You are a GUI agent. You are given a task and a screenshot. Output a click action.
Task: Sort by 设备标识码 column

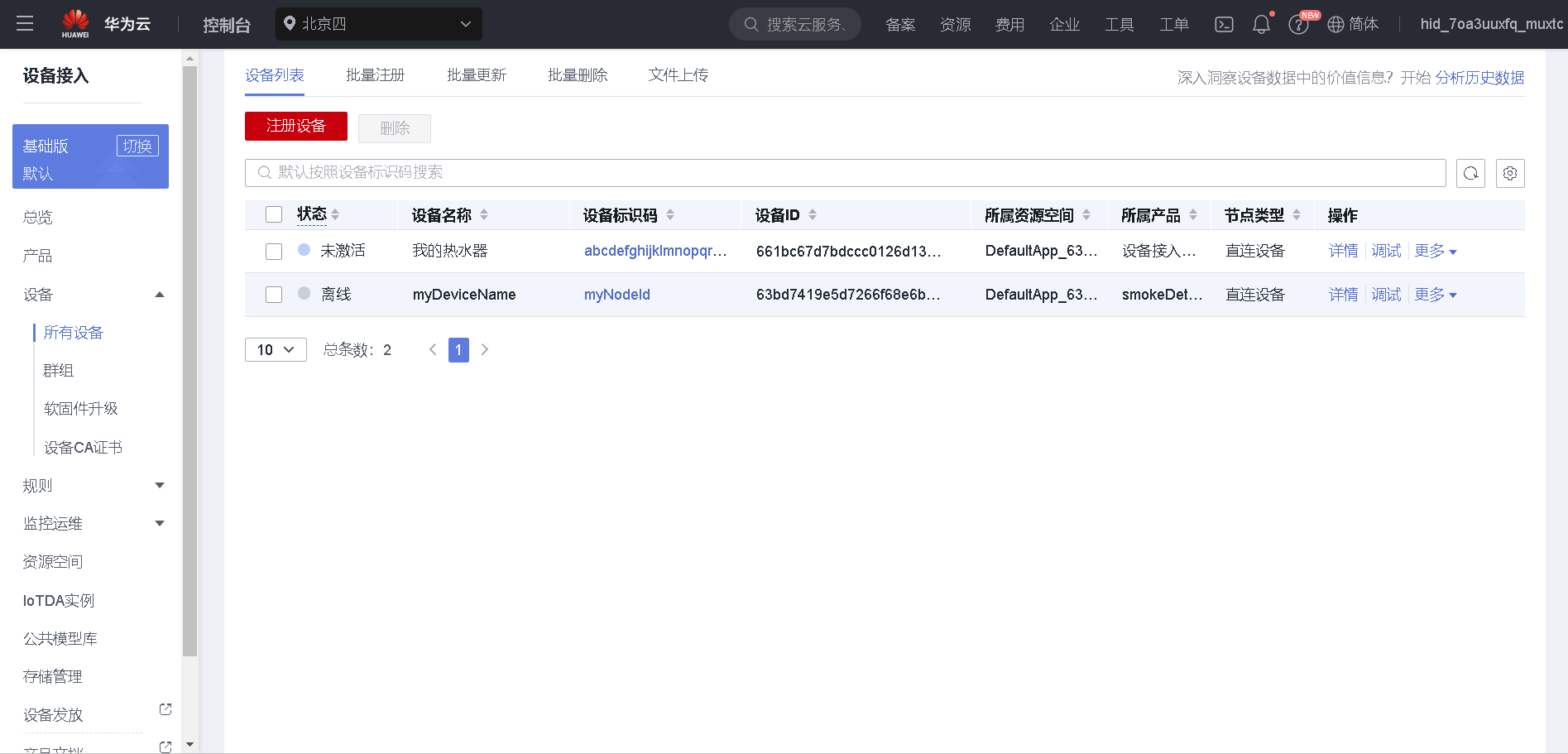670,215
